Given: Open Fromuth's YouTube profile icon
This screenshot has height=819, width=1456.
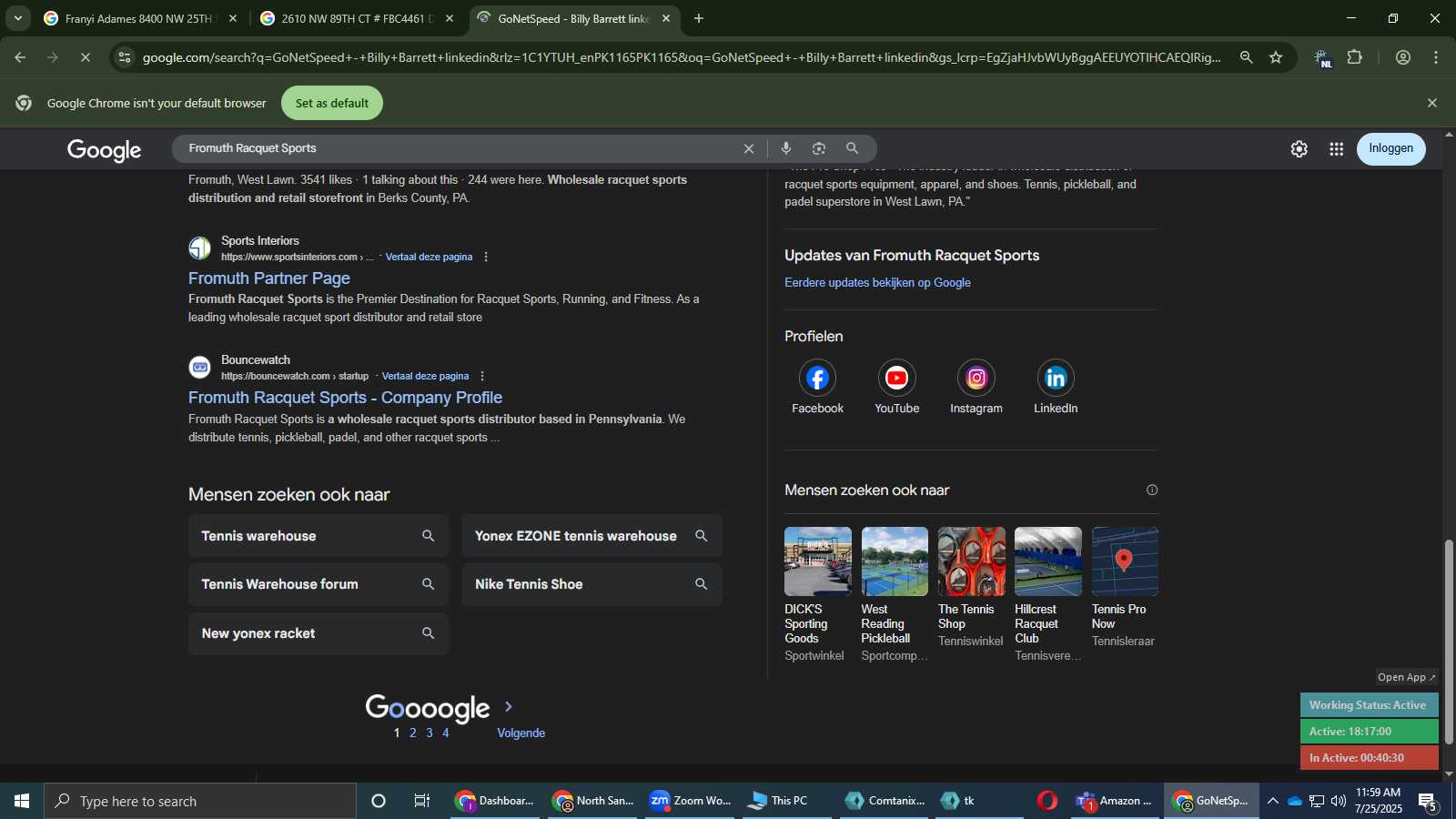Looking at the screenshot, I should click(896, 378).
